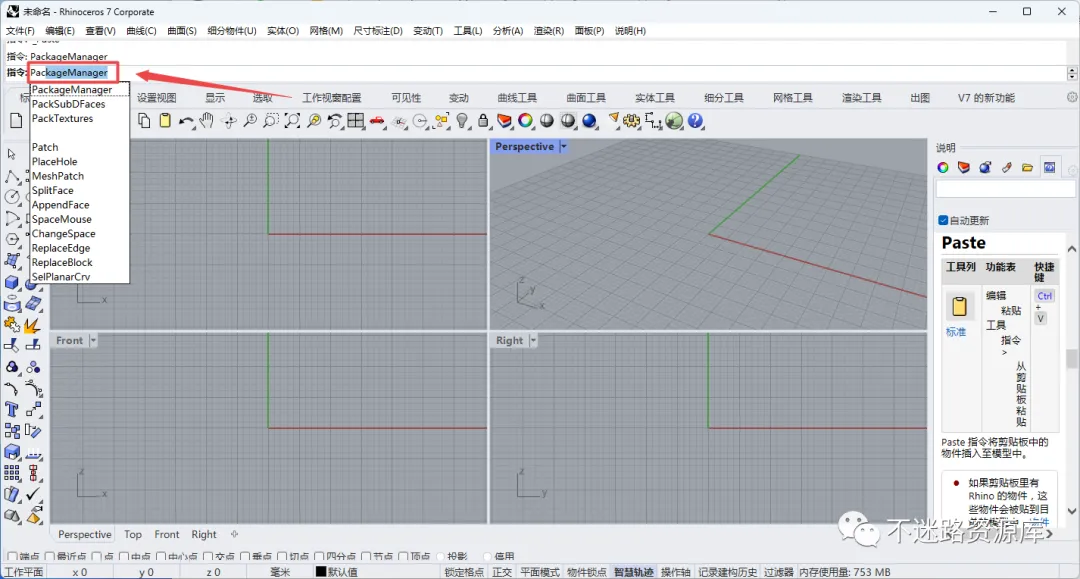Open the Perspective viewport dropdown arrow

click(563, 147)
